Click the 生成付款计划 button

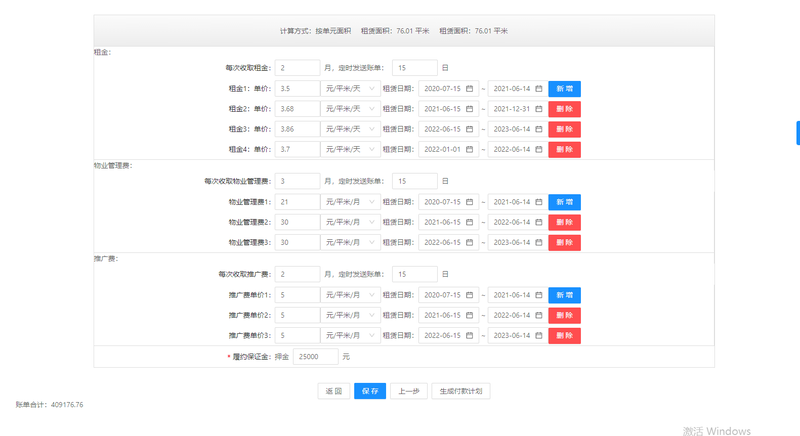pos(461,391)
